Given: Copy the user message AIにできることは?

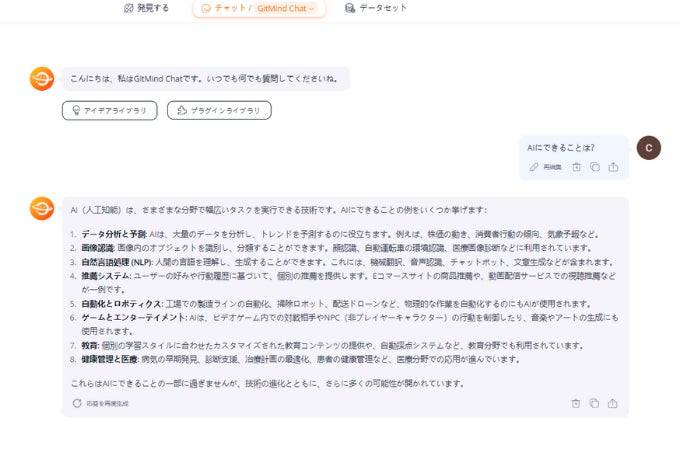Looking at the screenshot, I should (594, 167).
